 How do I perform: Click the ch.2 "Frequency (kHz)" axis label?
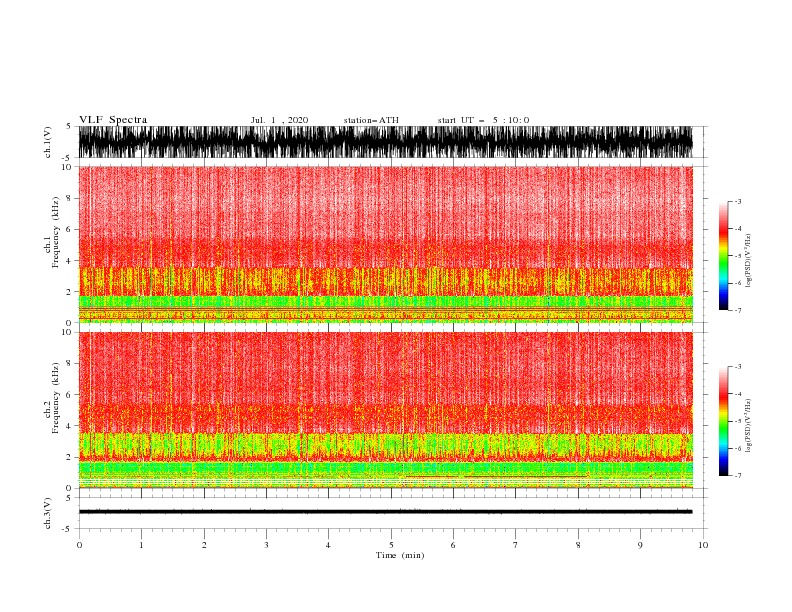coord(55,398)
